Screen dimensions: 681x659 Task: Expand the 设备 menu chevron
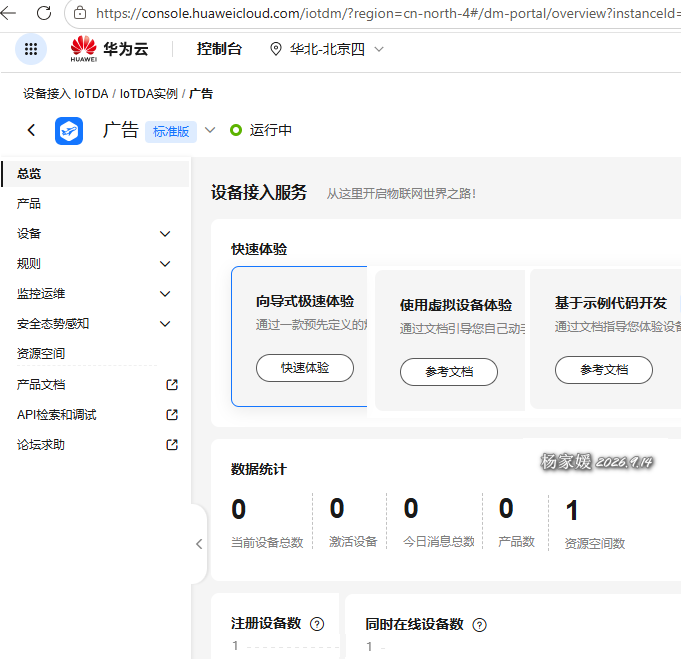click(x=165, y=234)
